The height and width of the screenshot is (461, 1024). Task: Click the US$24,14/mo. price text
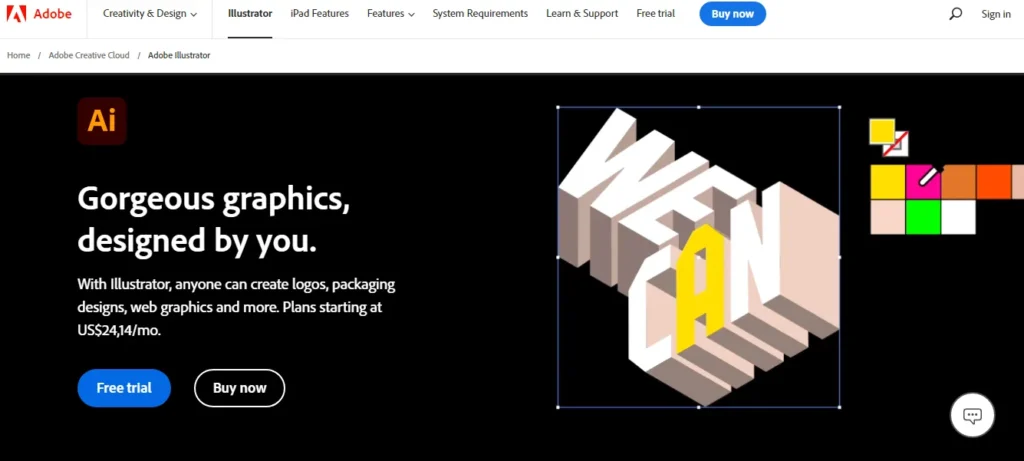119,330
